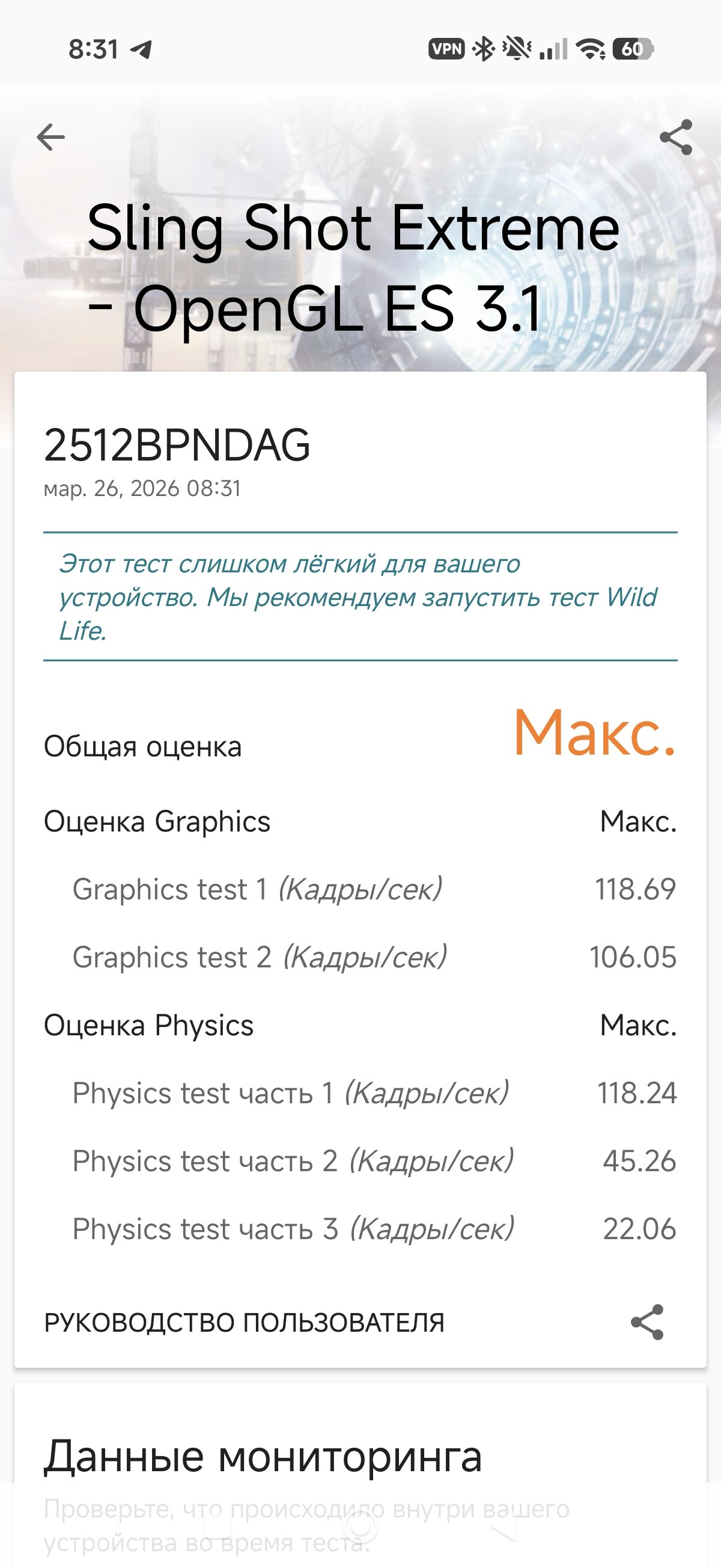Tap the VPN status icon

click(446, 49)
